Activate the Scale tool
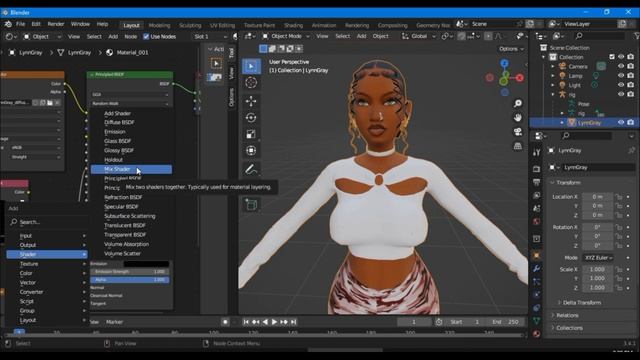The height and width of the screenshot is (360, 640). tap(251, 134)
